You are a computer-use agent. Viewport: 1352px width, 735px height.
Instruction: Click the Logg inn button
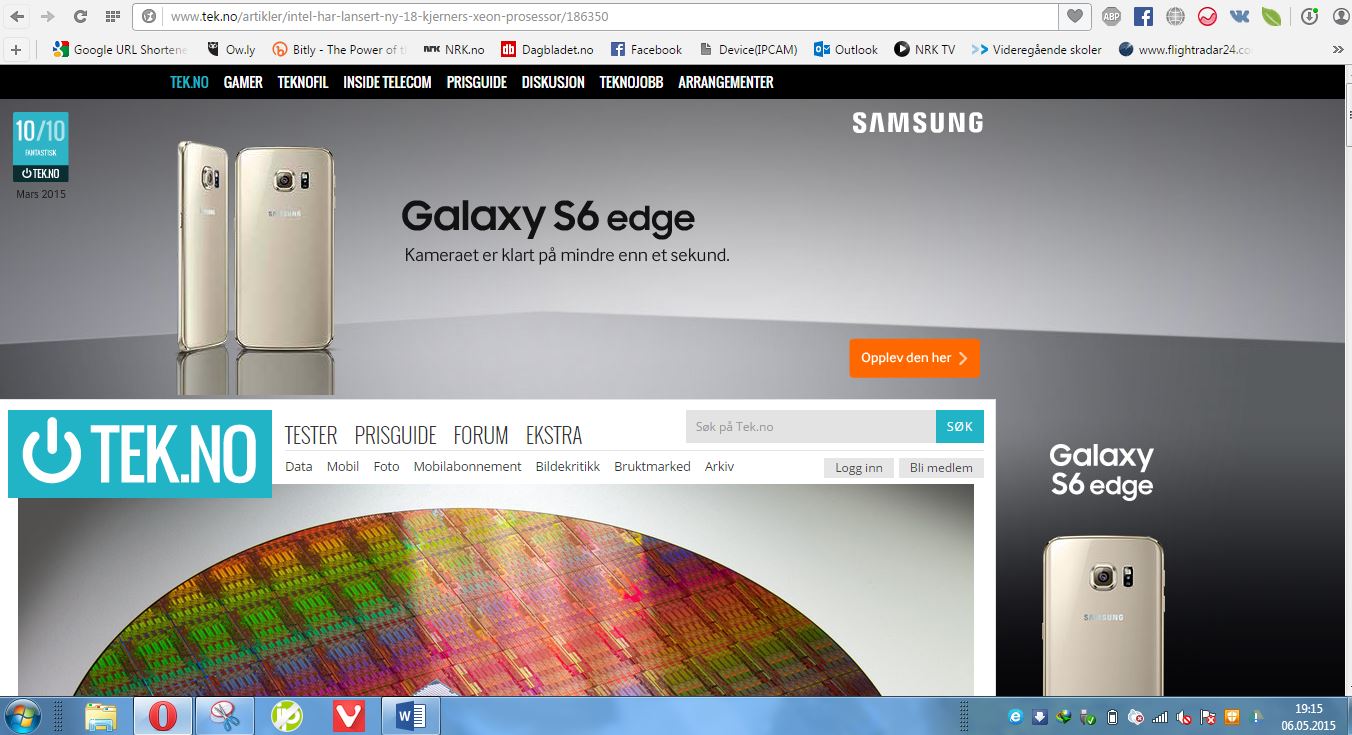click(x=859, y=468)
